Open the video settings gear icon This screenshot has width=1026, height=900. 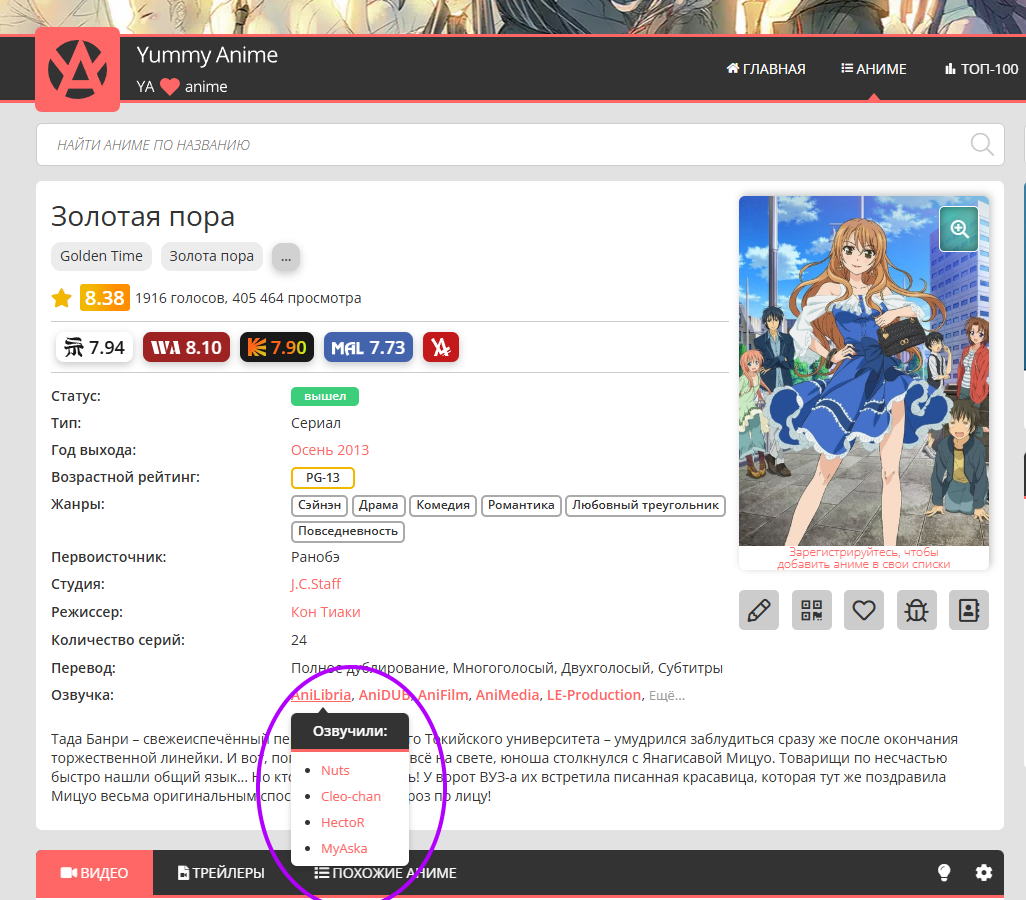click(x=983, y=872)
